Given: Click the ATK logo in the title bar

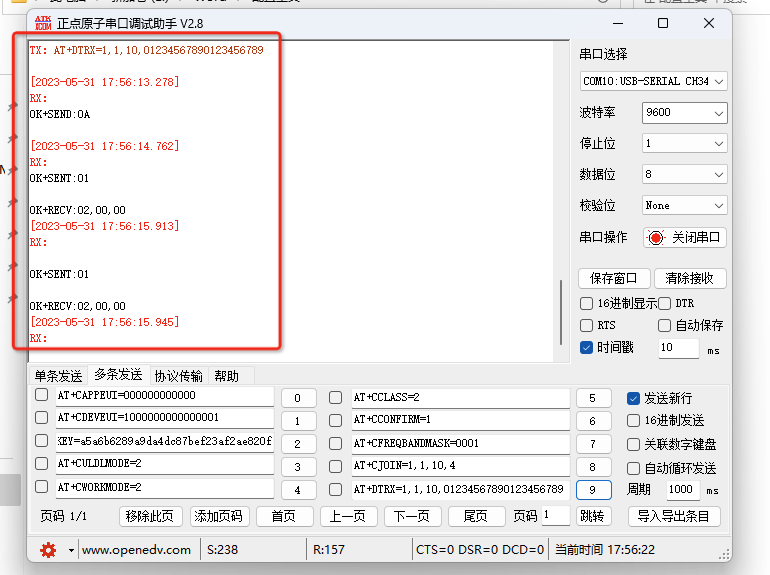Looking at the screenshot, I should (43, 22).
